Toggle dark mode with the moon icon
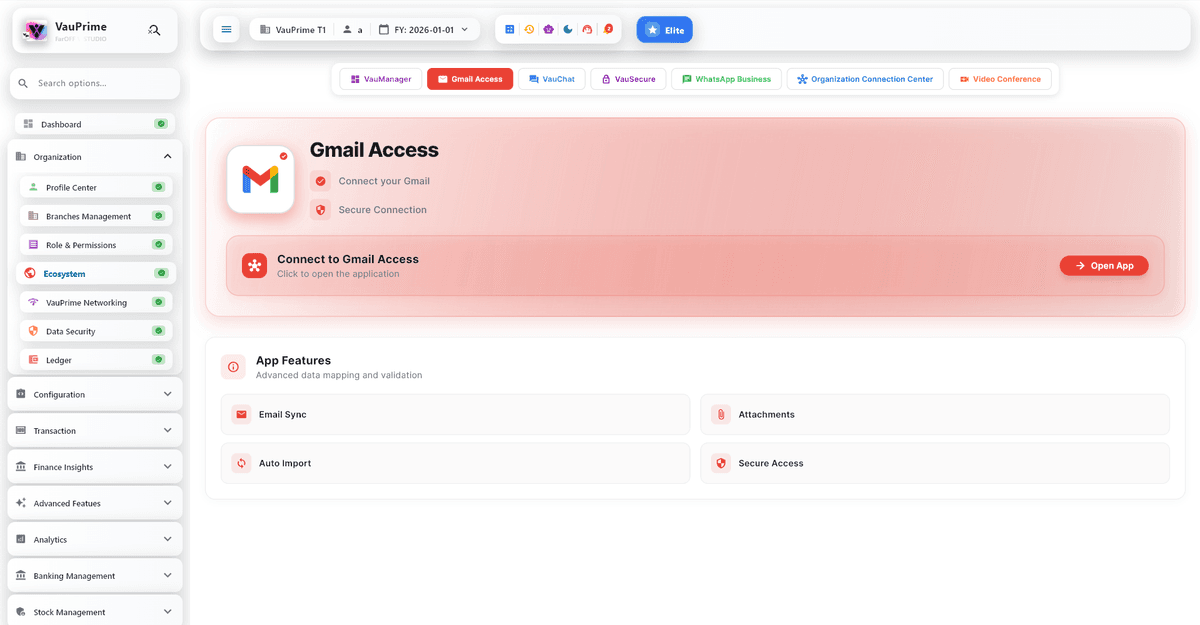1200x625 pixels. [568, 30]
